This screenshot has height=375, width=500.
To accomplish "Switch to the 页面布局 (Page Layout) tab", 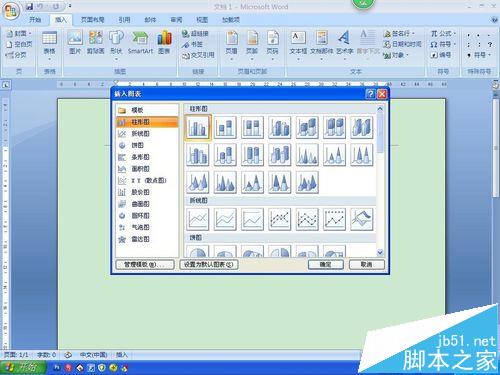I will [93, 20].
